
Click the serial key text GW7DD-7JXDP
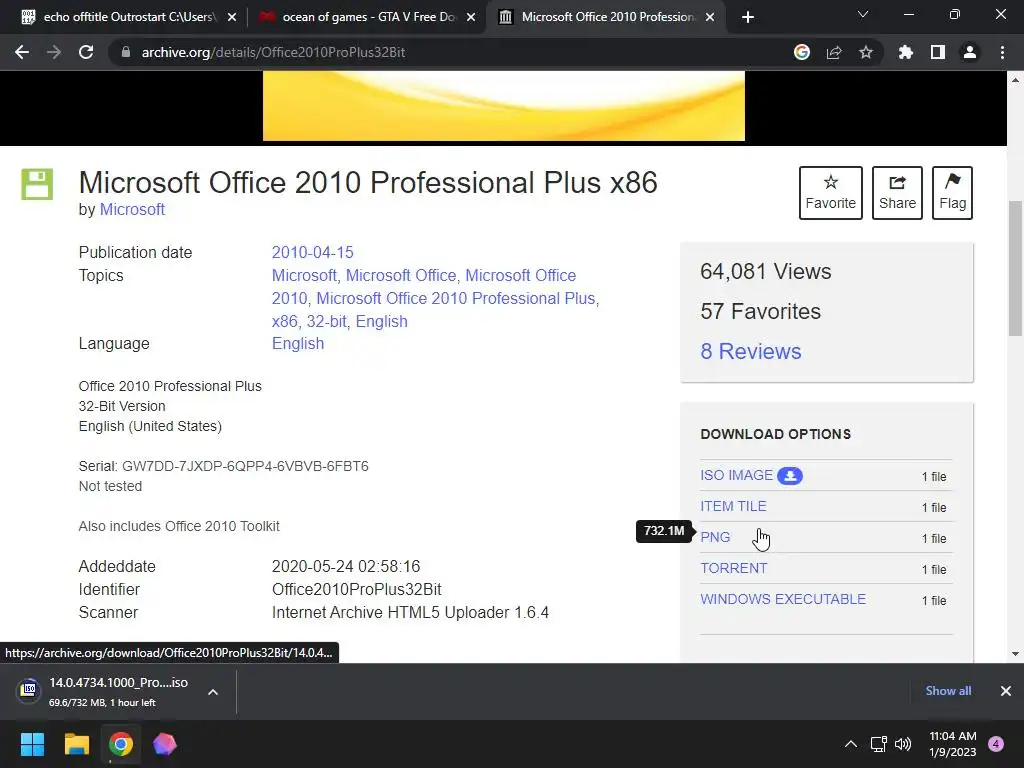pyautogui.click(x=245, y=466)
